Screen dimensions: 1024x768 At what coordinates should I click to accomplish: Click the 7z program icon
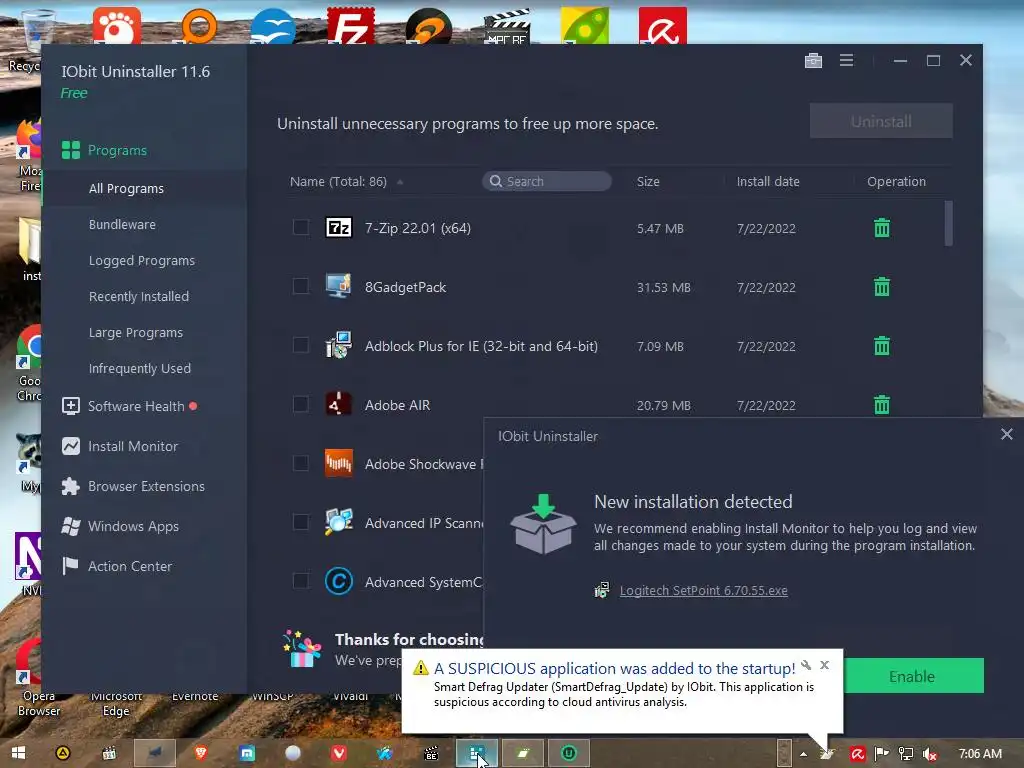(x=338, y=227)
